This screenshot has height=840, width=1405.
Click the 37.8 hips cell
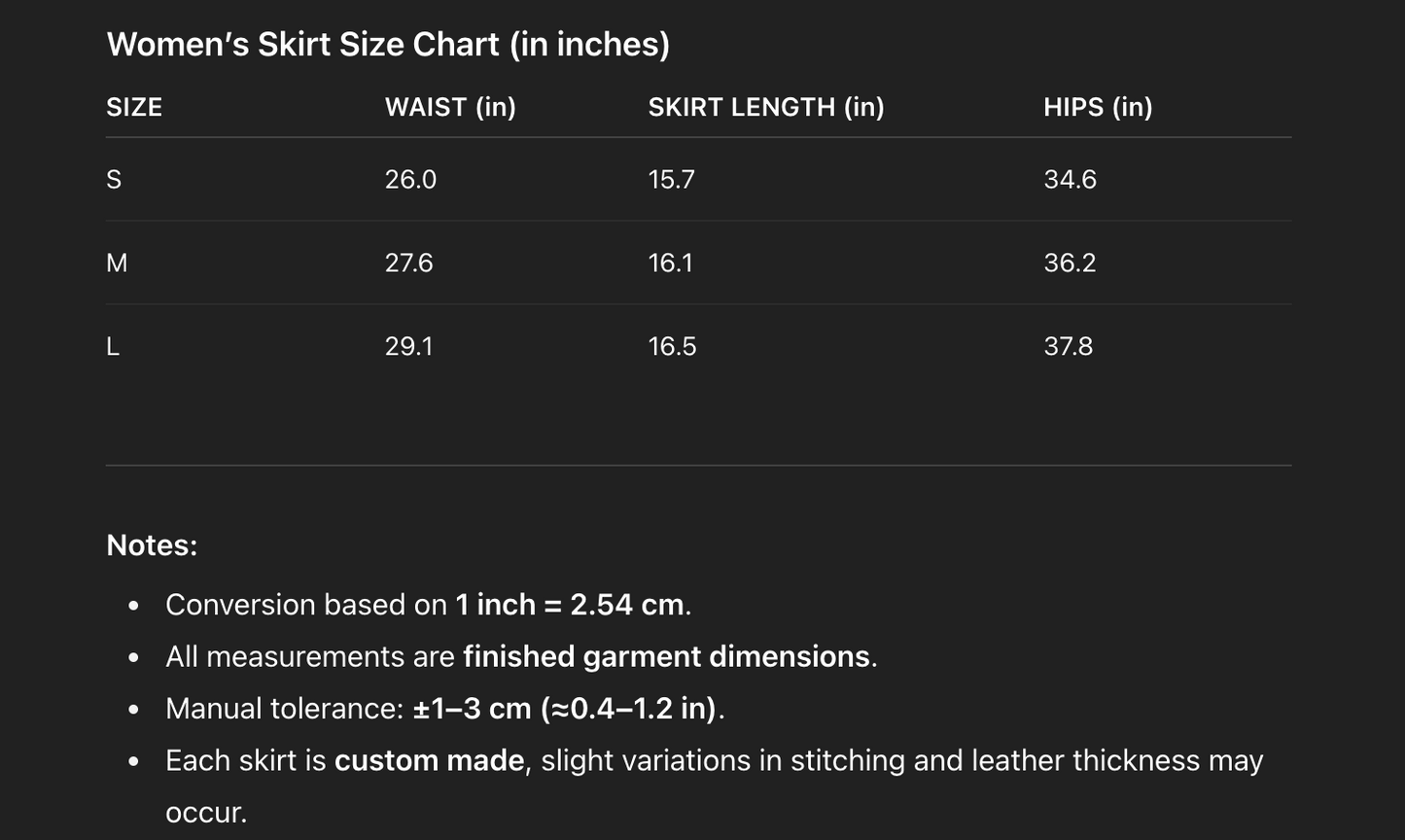pos(1069,347)
